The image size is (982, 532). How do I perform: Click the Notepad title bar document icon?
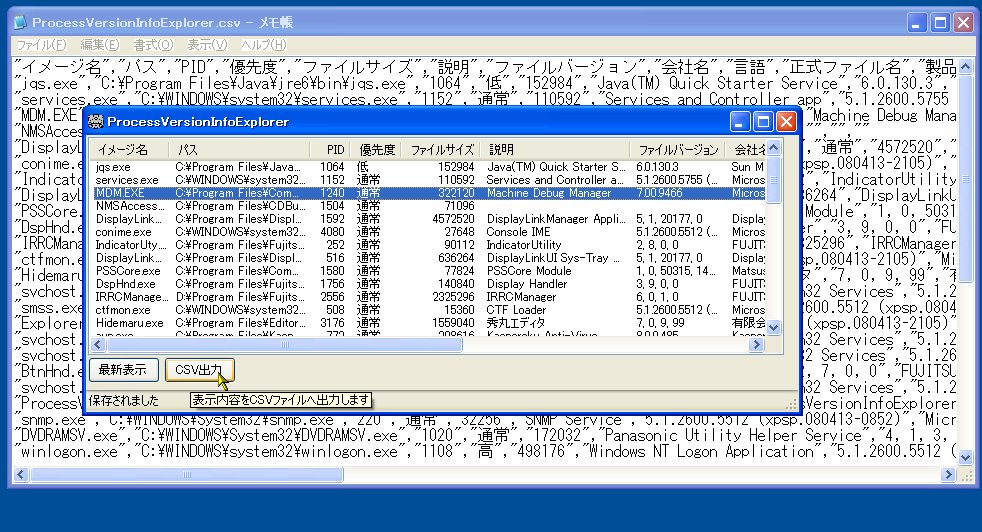21,23
